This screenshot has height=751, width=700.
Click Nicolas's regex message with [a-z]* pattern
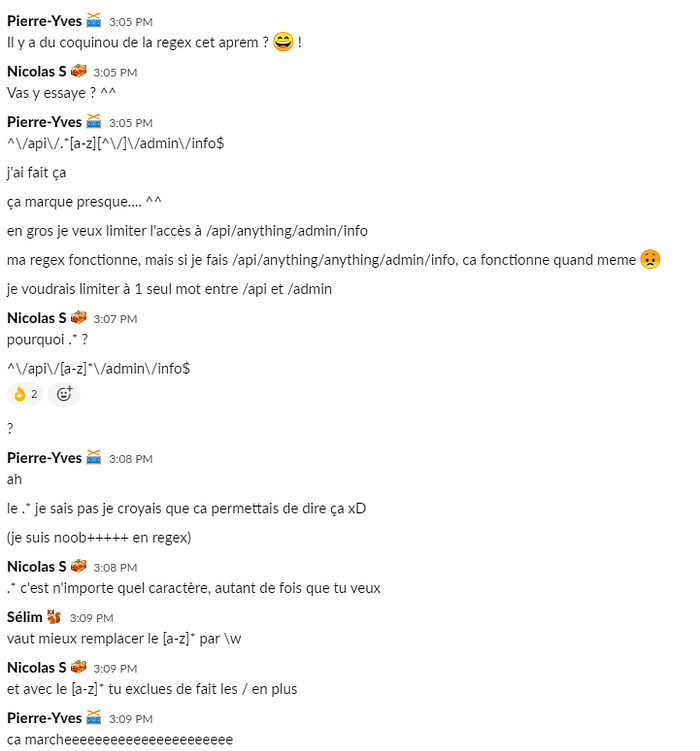99,368
